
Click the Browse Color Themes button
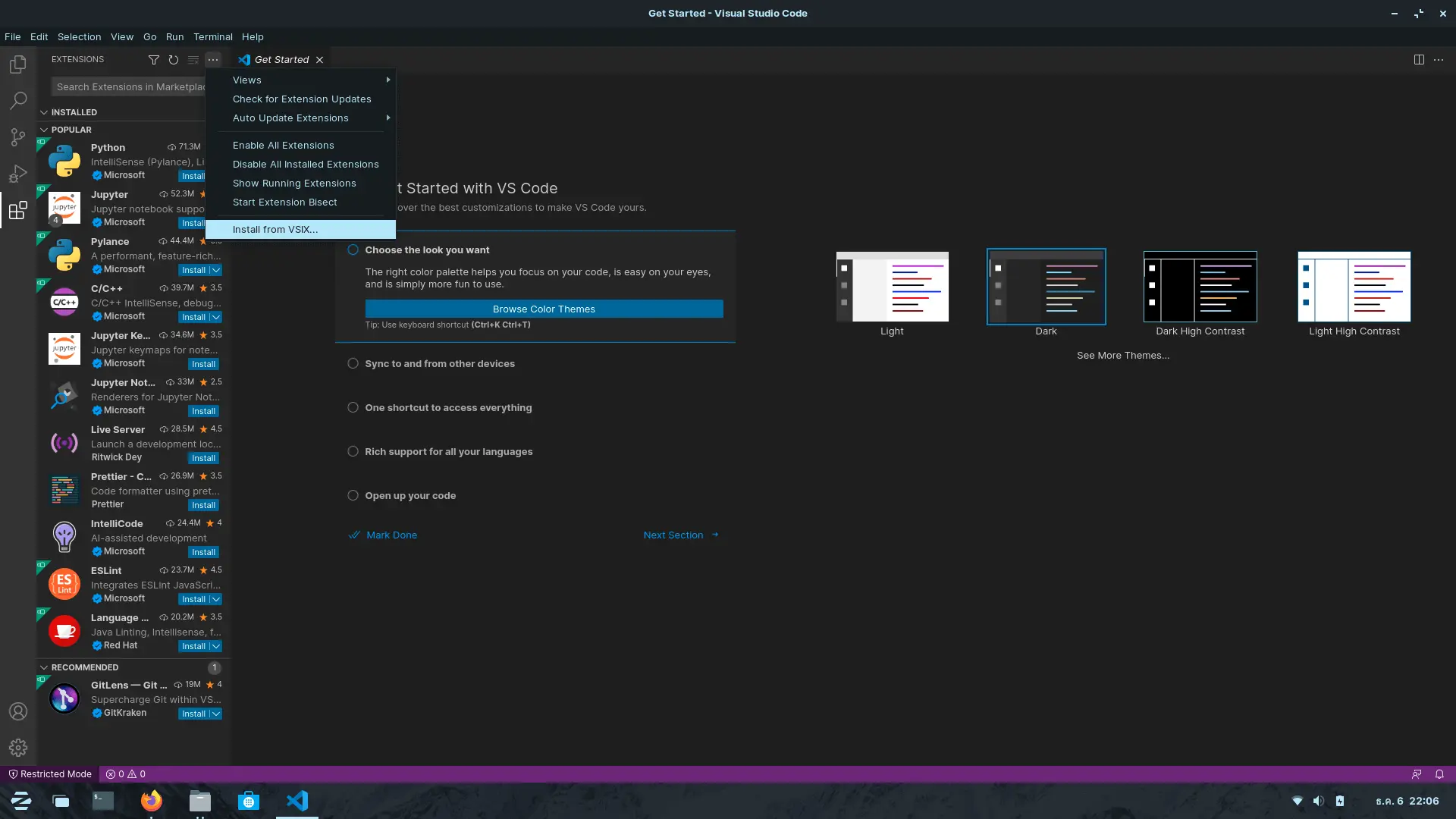544,308
